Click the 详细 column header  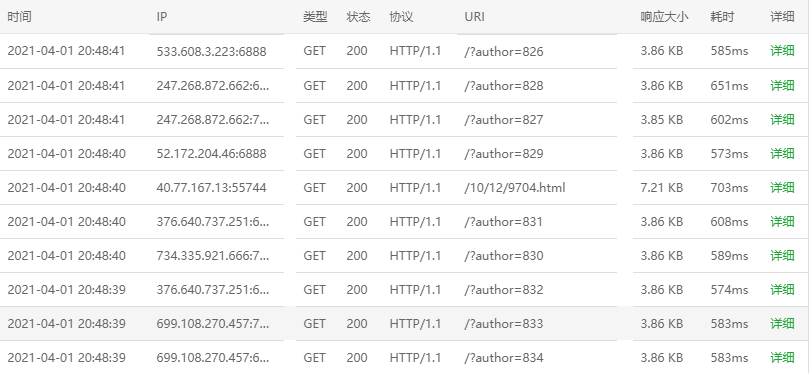782,17
